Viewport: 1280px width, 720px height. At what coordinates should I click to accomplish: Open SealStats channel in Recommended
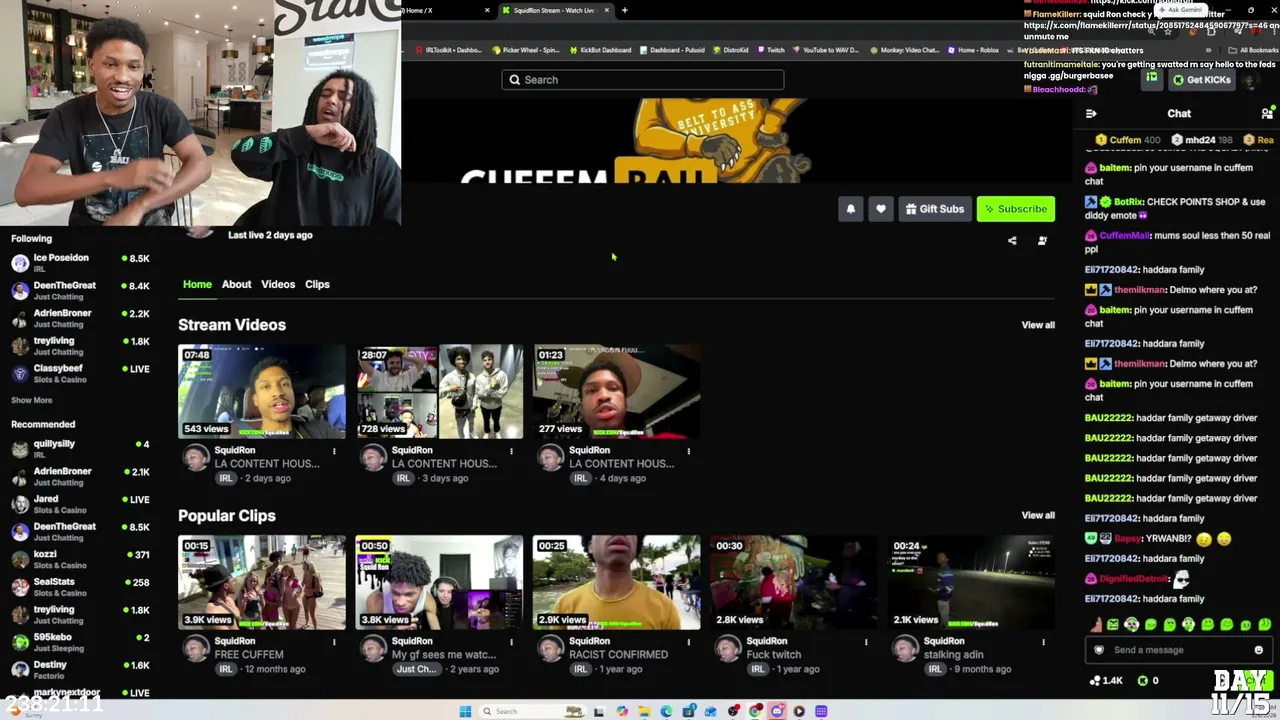point(80,587)
